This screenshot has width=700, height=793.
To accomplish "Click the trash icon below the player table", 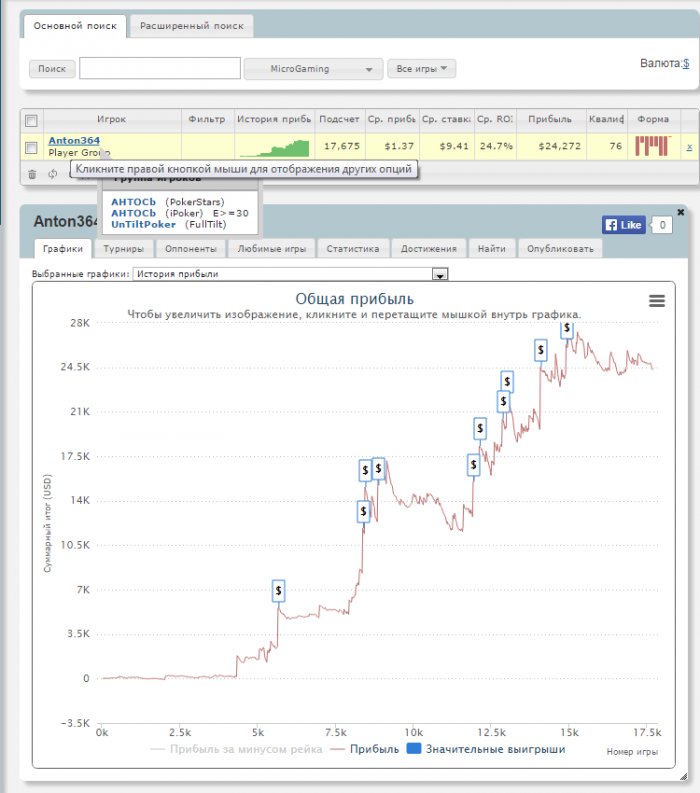I will [x=32, y=173].
